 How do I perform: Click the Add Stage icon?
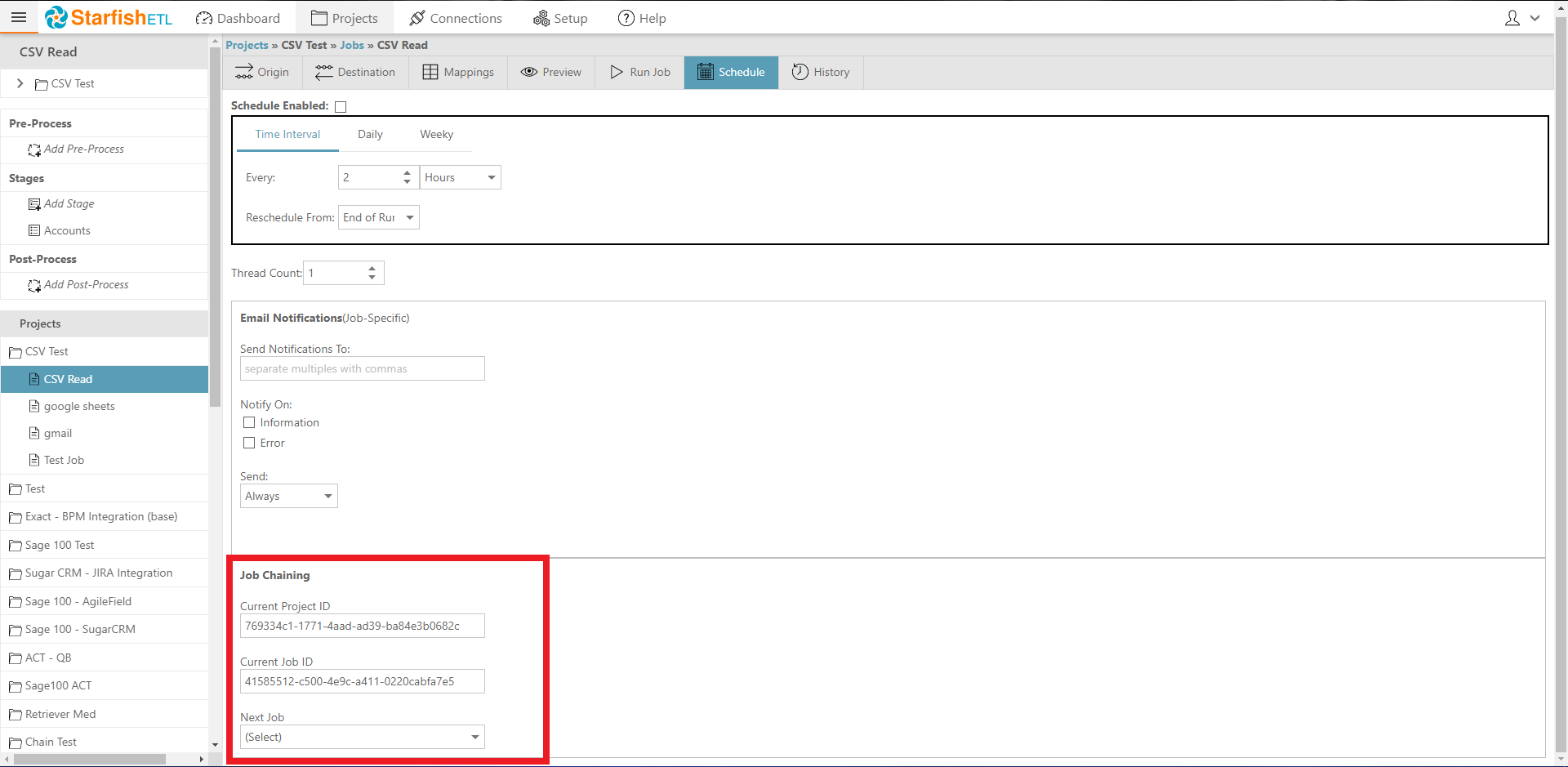pos(34,204)
